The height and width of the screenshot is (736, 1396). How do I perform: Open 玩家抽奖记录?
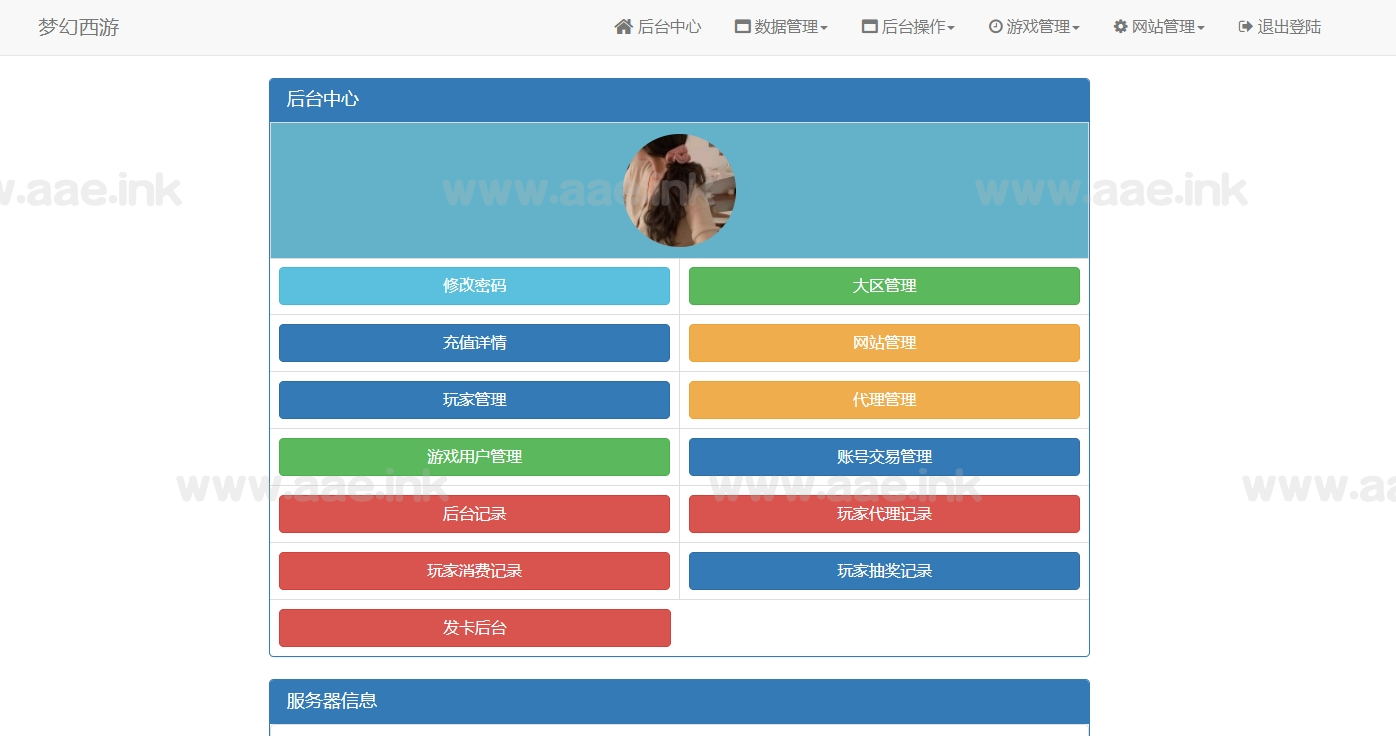(x=884, y=571)
